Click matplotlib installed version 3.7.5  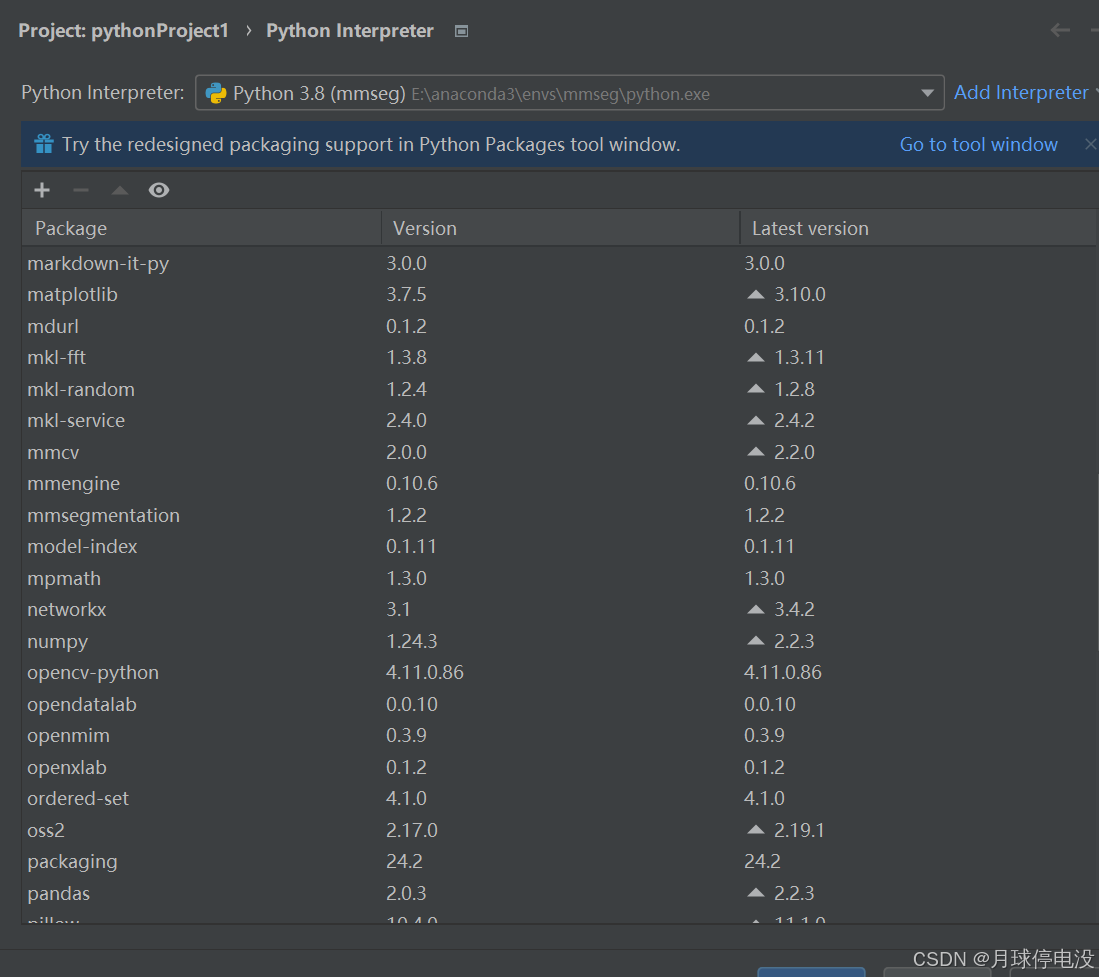[406, 294]
